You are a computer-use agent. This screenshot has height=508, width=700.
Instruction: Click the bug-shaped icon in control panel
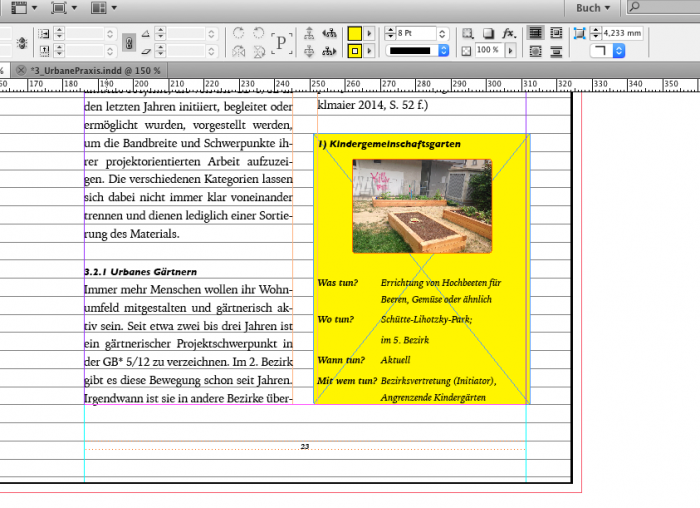[22, 43]
